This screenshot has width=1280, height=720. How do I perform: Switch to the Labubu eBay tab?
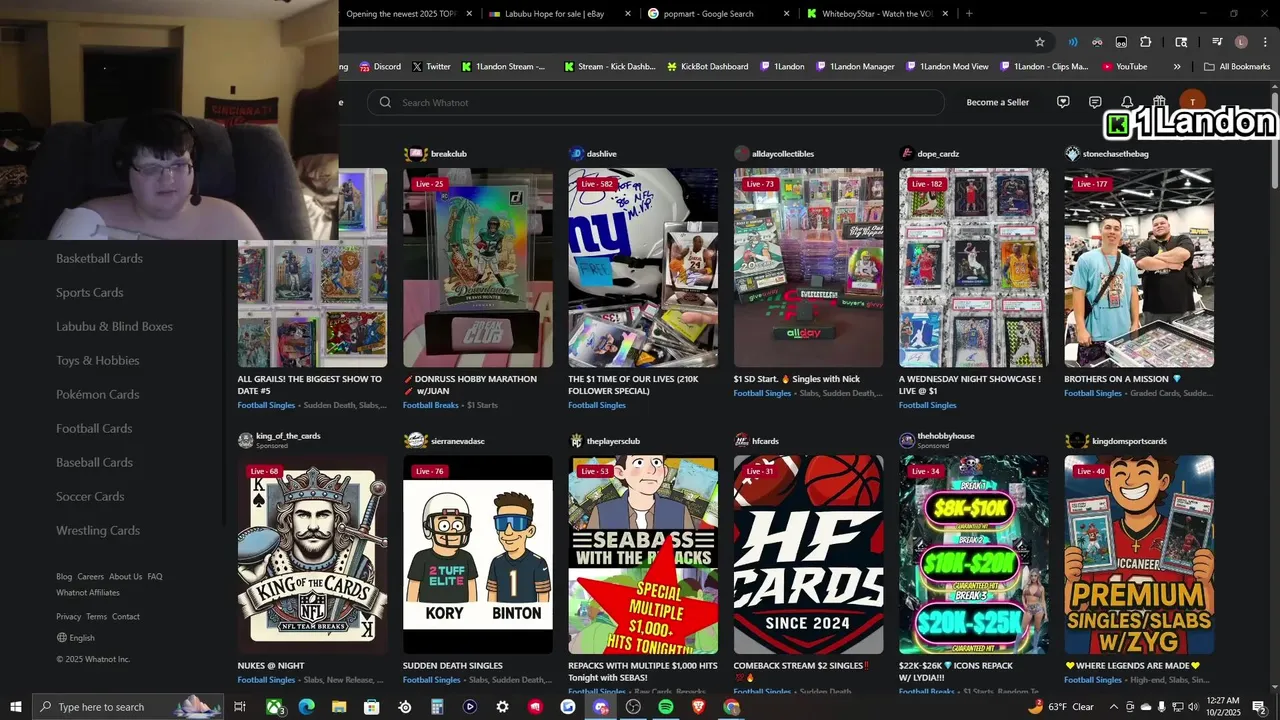558,14
